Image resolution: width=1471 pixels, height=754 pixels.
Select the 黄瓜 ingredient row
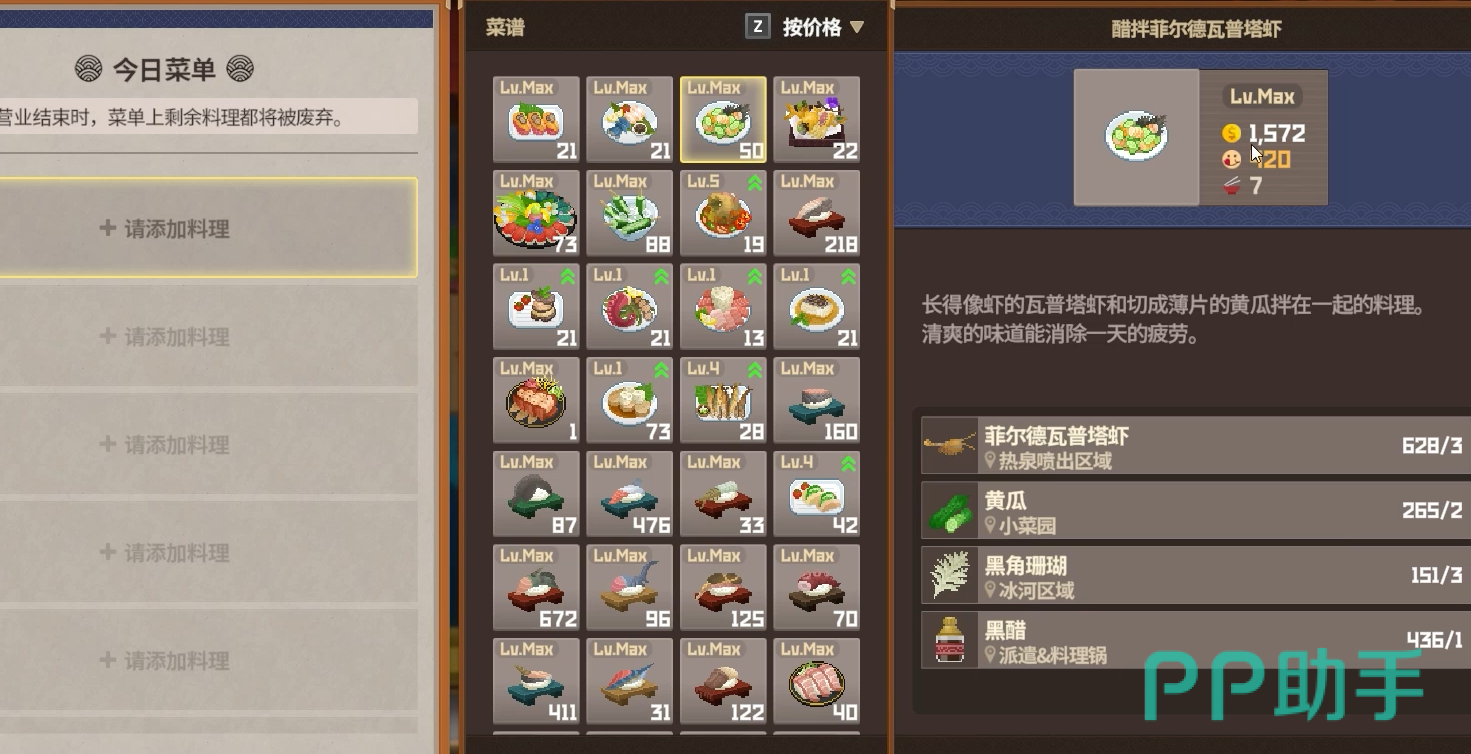click(x=1195, y=510)
